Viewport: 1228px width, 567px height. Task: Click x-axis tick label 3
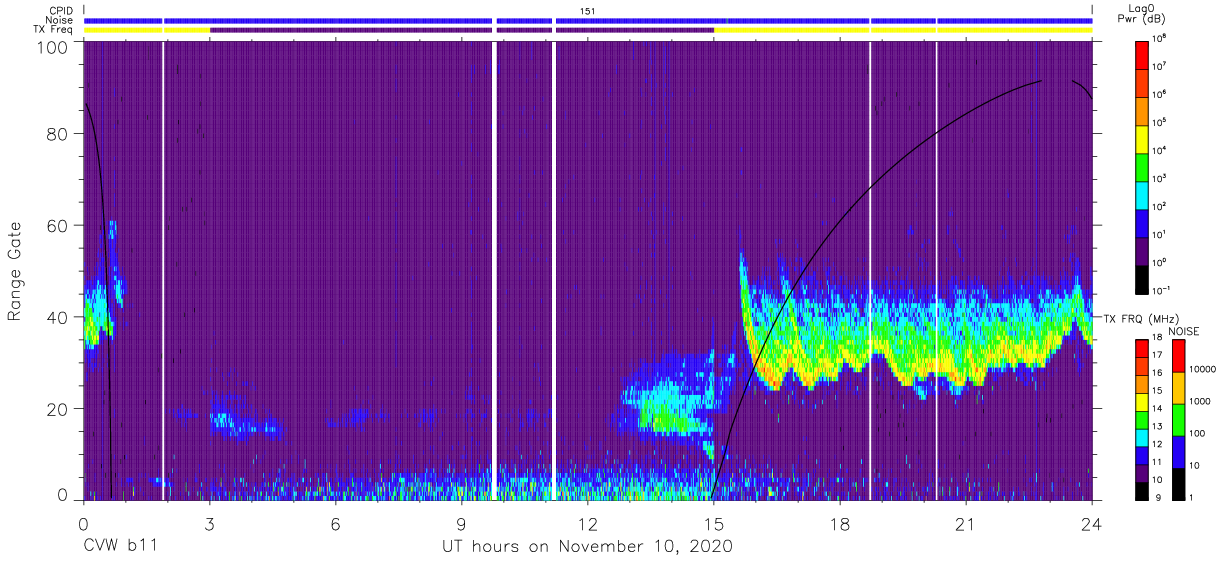(x=209, y=525)
